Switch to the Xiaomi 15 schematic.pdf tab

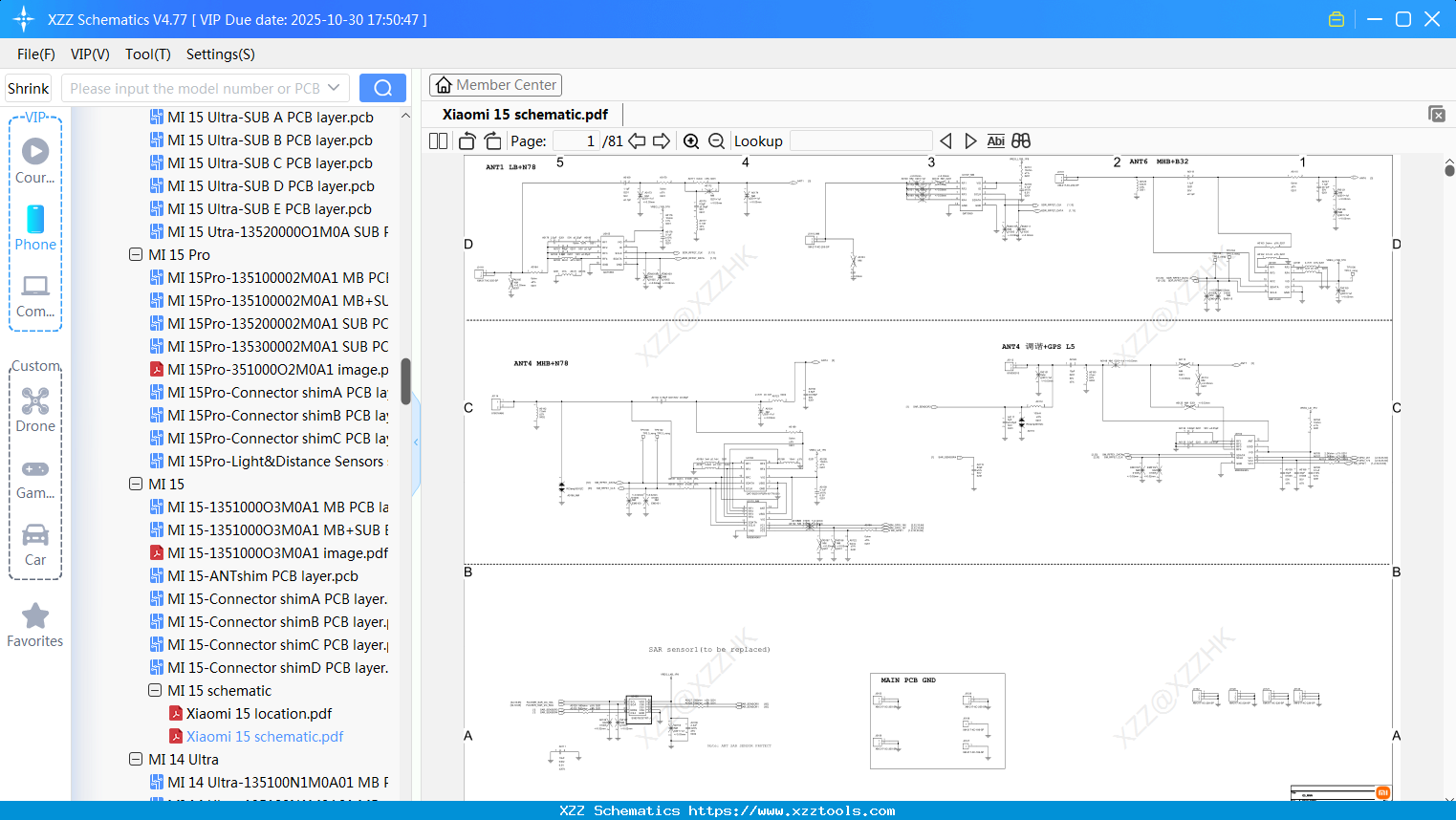coord(524,114)
